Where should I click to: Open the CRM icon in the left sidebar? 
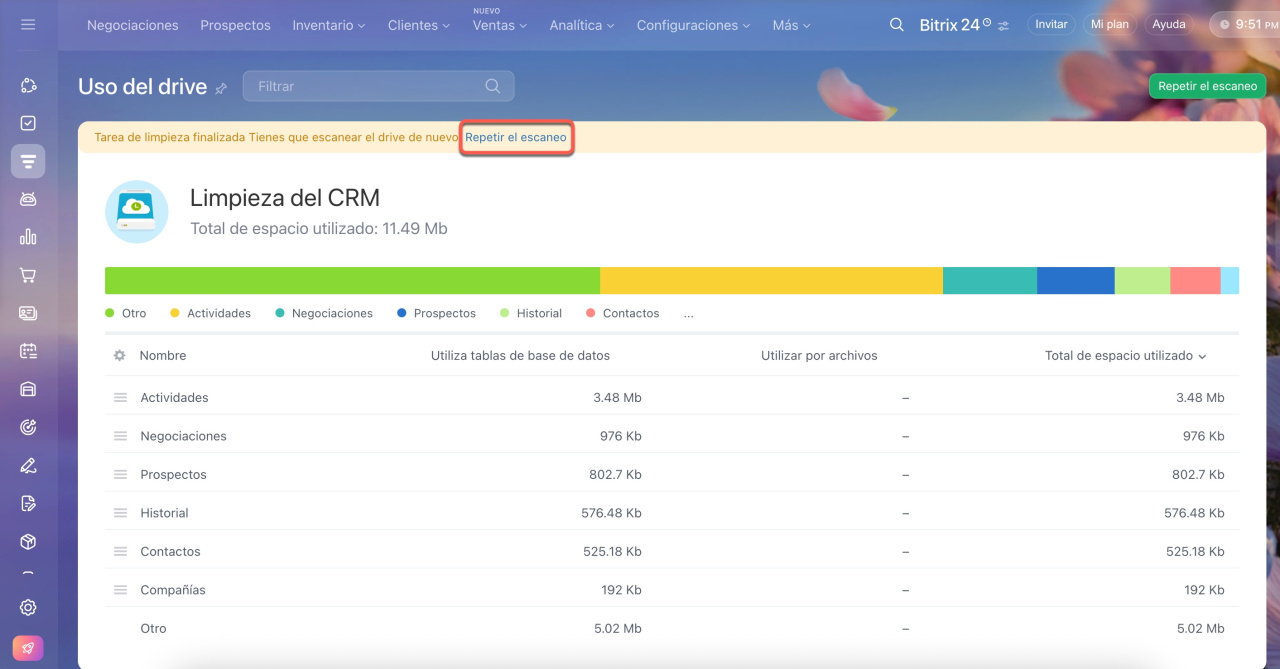point(28,161)
